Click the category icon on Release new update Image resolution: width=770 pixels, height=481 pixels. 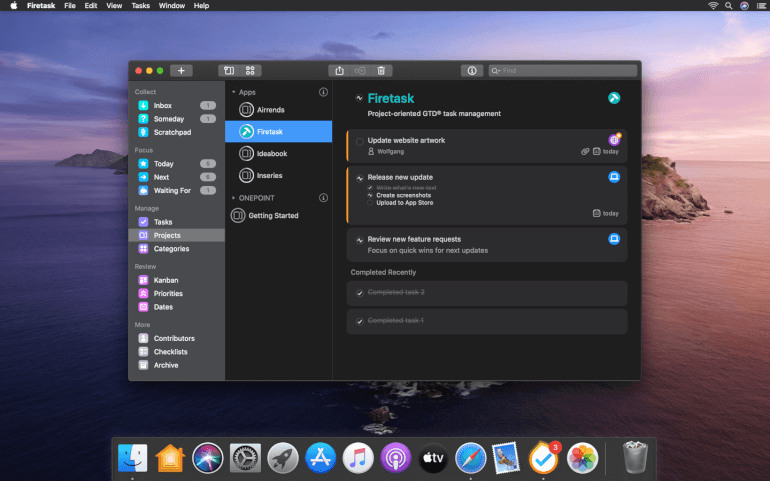tap(614, 177)
